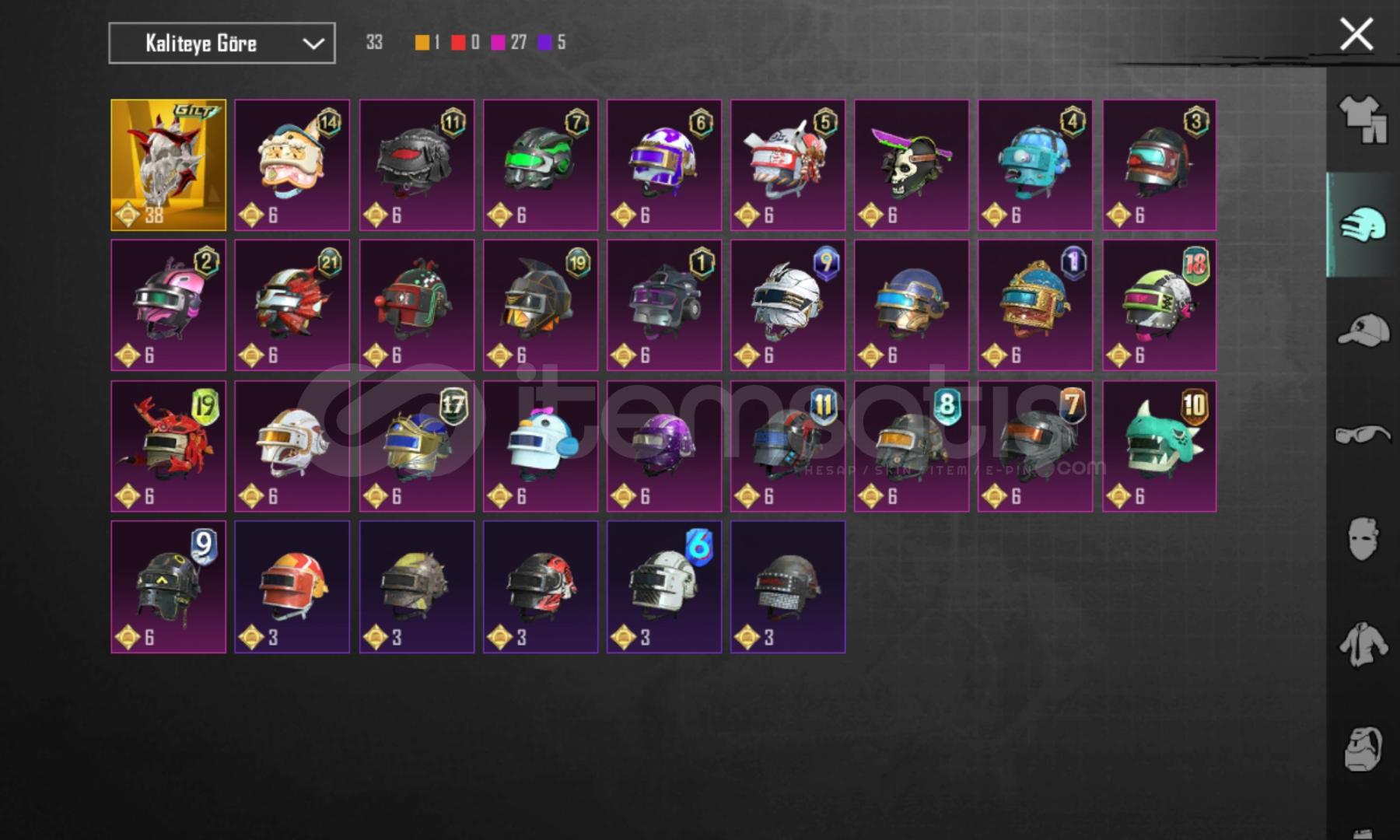1400x840 pixels.
Task: Select the orange rarity filter swatch
Action: click(422, 43)
